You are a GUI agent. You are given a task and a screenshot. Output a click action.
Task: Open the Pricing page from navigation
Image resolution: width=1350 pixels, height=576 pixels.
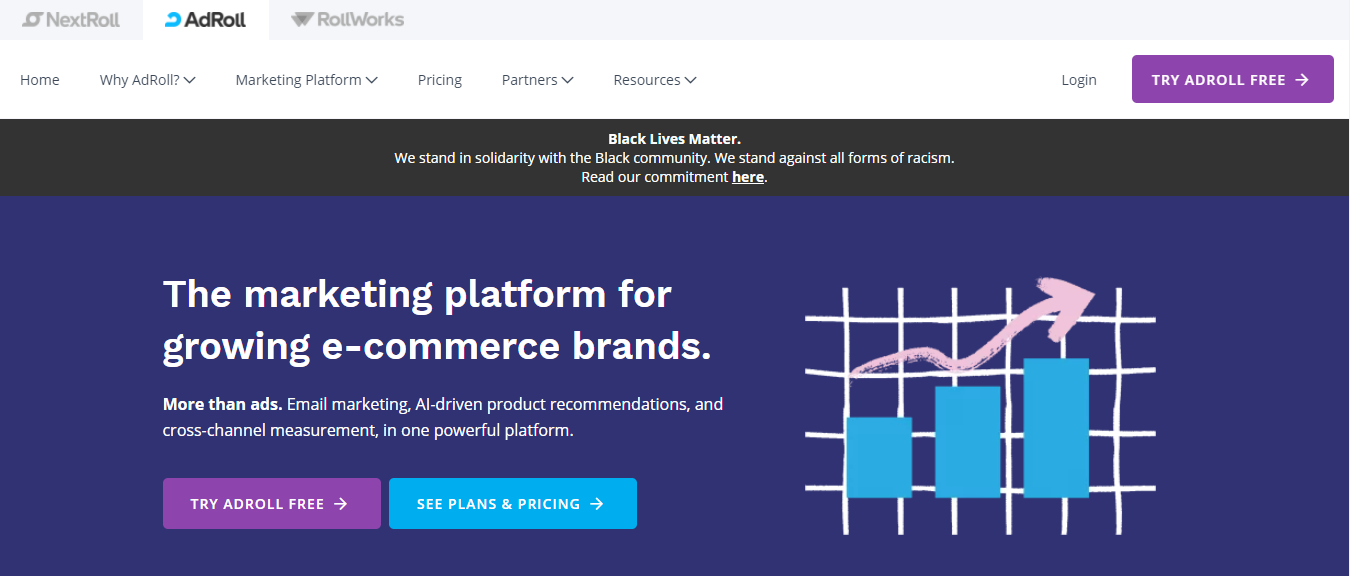point(440,80)
